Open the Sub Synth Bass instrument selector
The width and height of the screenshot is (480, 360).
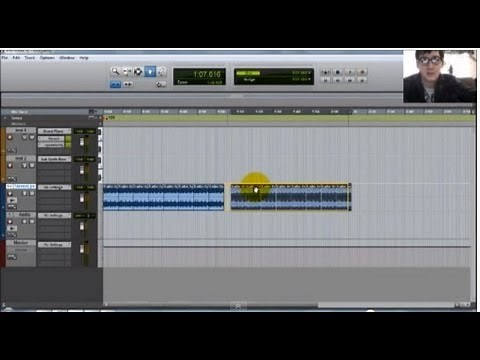[x=54, y=159]
